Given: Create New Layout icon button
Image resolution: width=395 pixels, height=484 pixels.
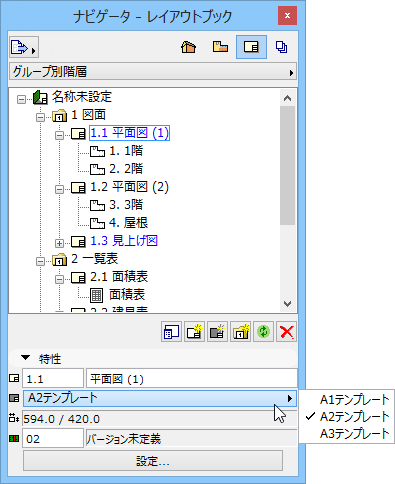Looking at the screenshot, I should coord(194,332).
